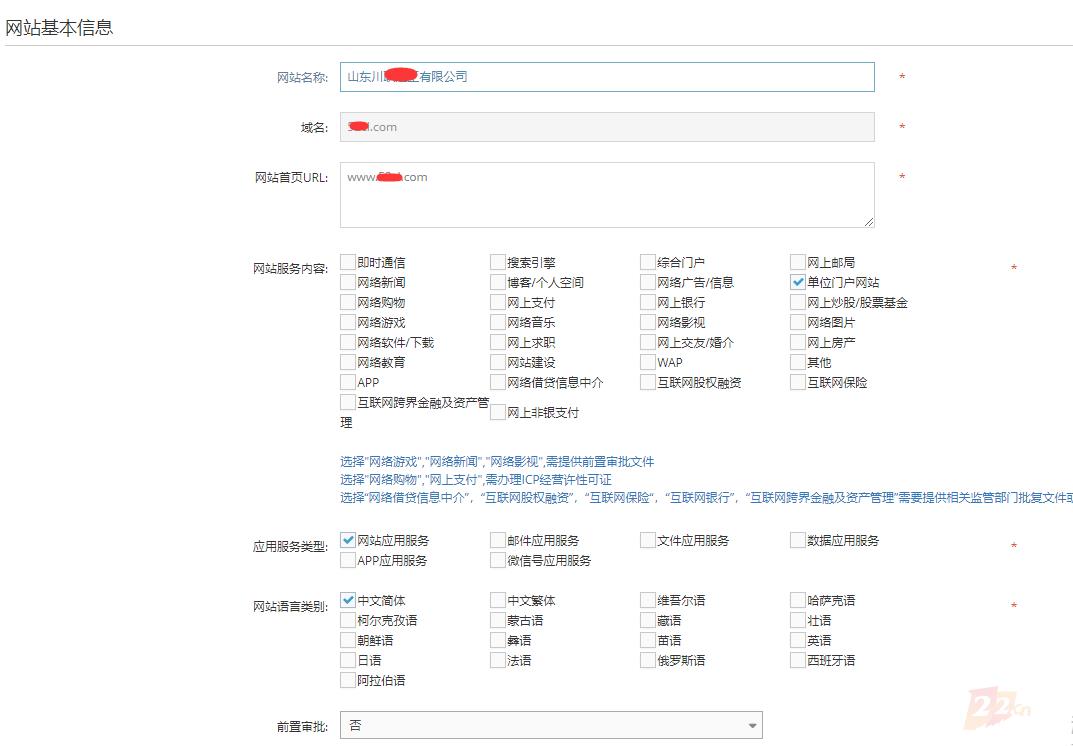The width and height of the screenshot is (1073, 746).
Task: Enable the 即时通信 service checkbox
Action: point(347,261)
